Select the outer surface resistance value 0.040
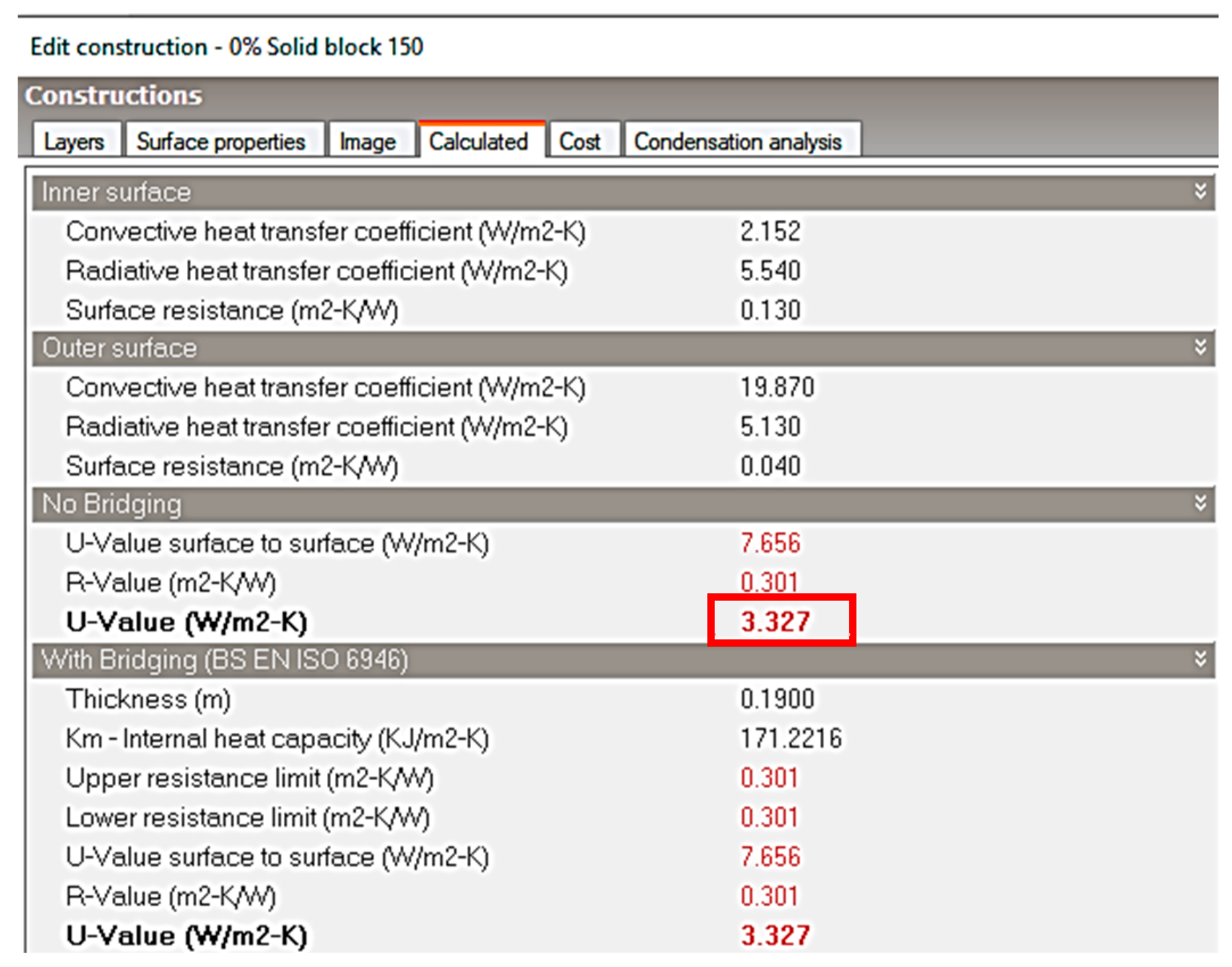1232x967 pixels. point(770,466)
